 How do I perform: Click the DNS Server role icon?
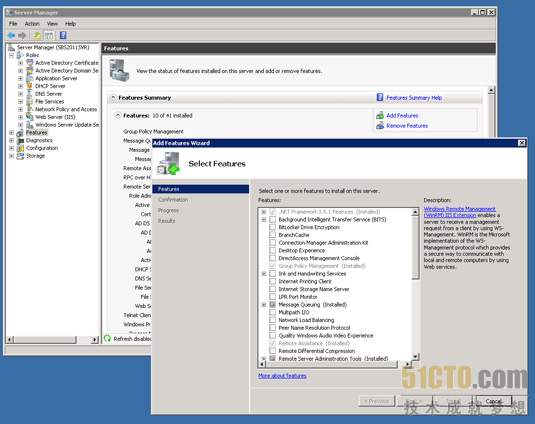30,94
